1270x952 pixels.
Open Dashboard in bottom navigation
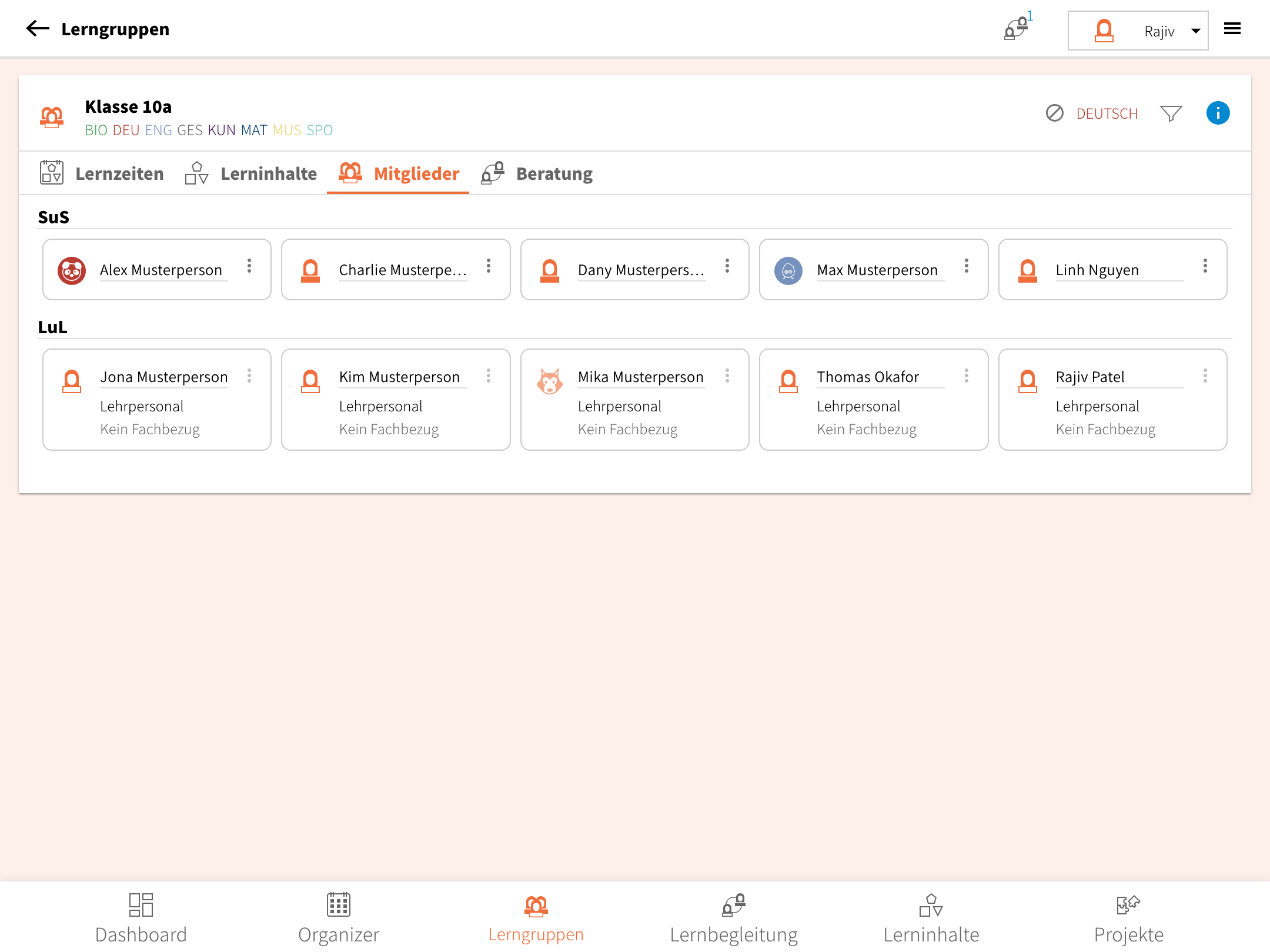tap(141, 918)
